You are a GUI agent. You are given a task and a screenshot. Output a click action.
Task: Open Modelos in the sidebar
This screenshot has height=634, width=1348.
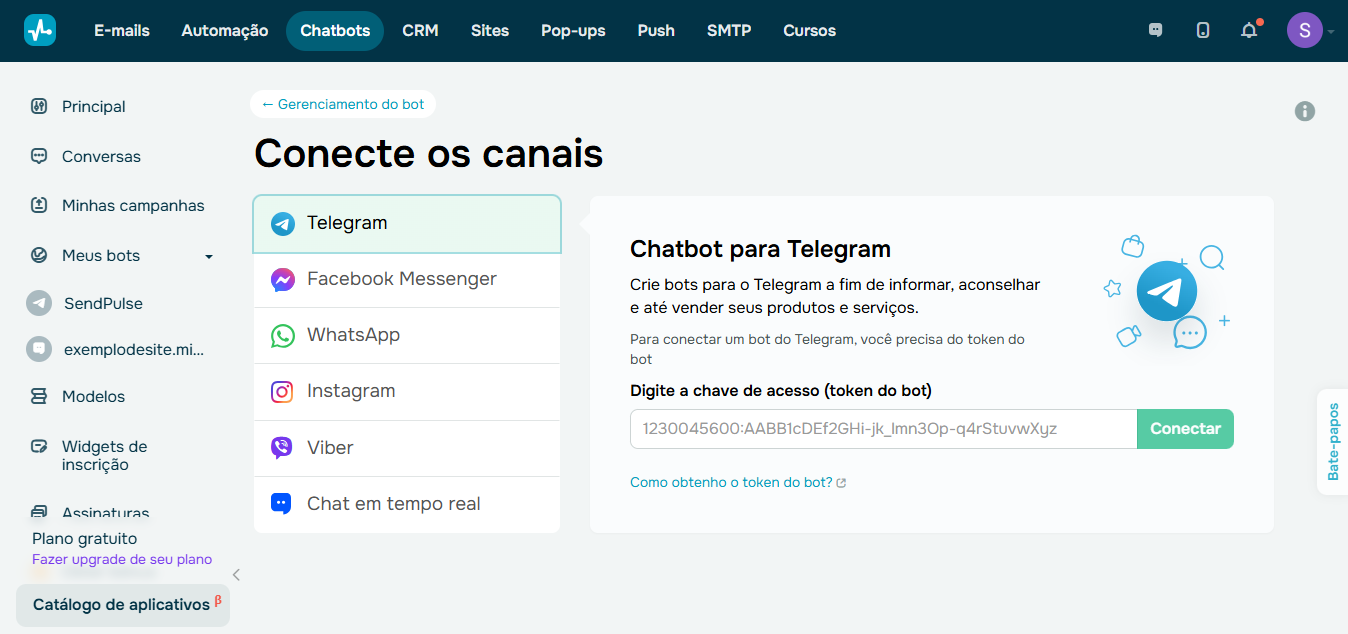coord(93,396)
